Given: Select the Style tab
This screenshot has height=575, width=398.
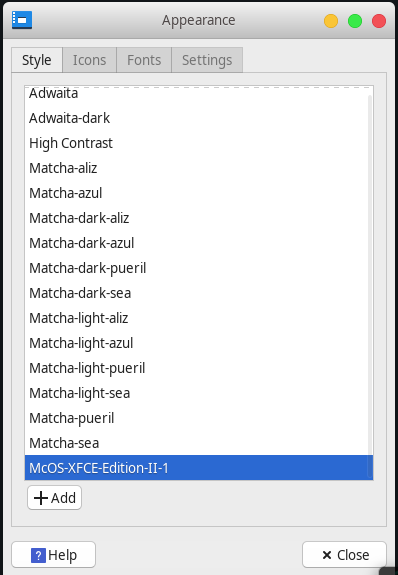Looking at the screenshot, I should (x=37, y=60).
